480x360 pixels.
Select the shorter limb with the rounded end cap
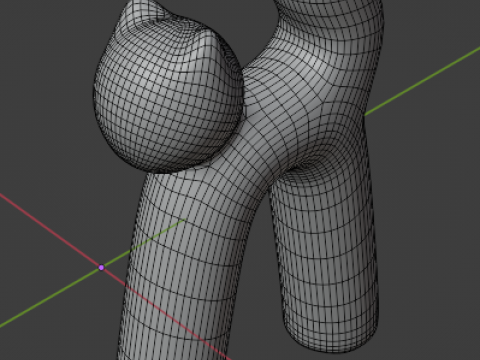point(325,260)
